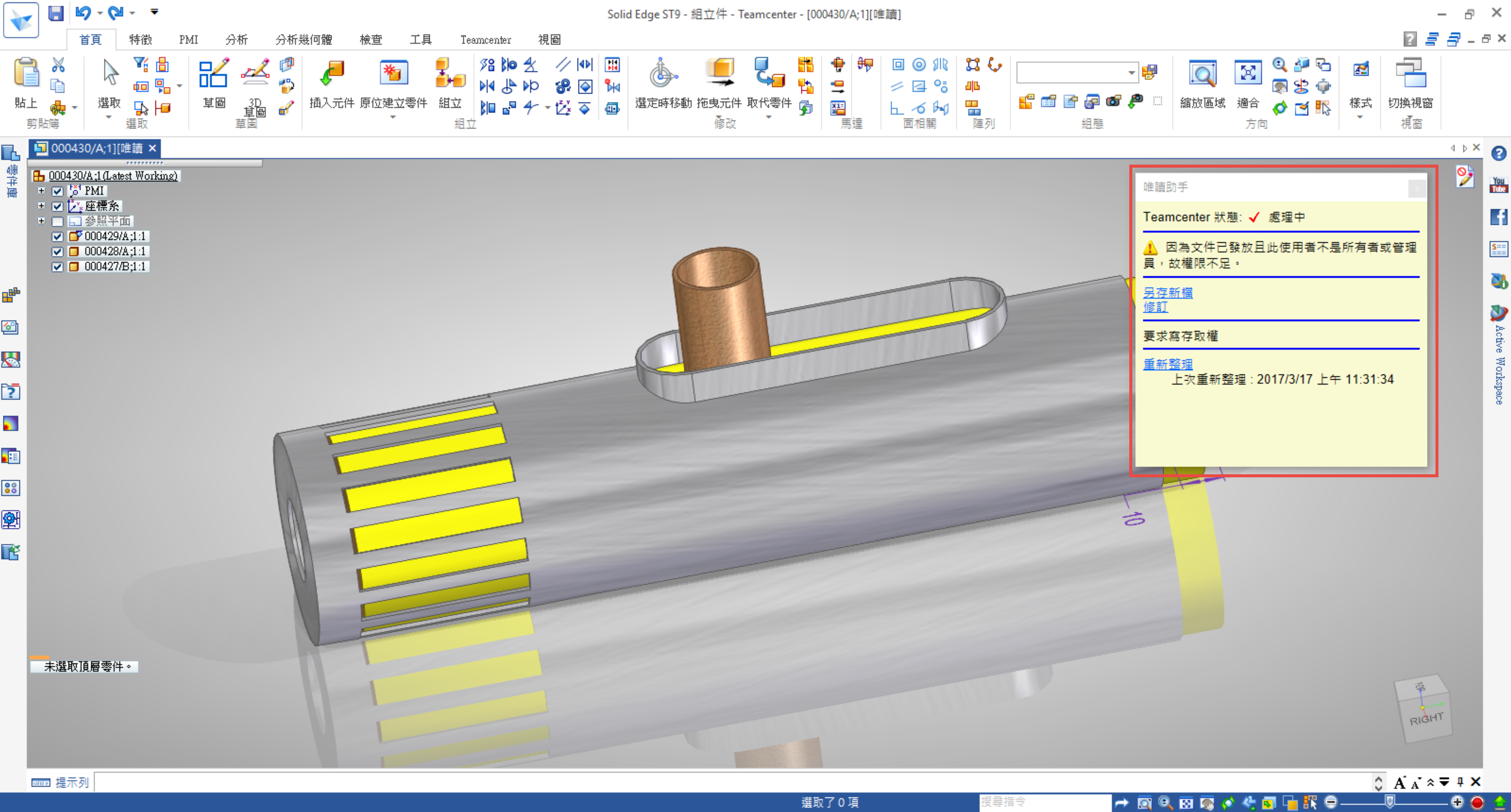The width and height of the screenshot is (1511, 812).
Task: Click 000430/A;1 (Latest Working) root node
Action: 113,176
